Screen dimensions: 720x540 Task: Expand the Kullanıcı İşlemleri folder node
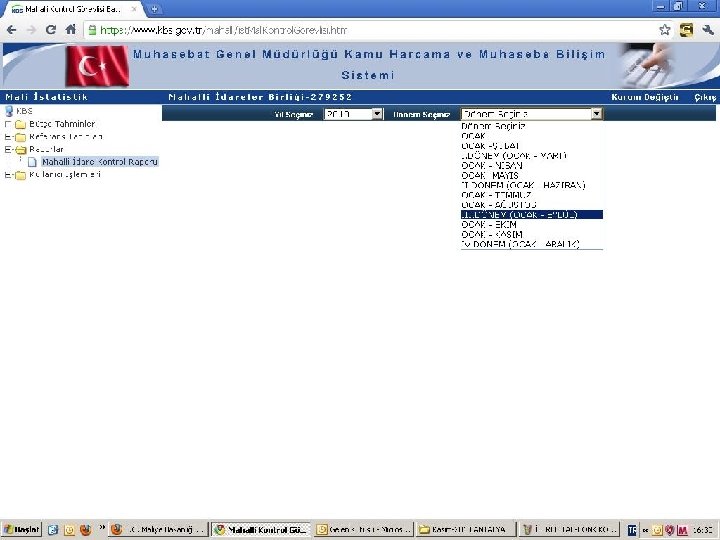click(8, 174)
